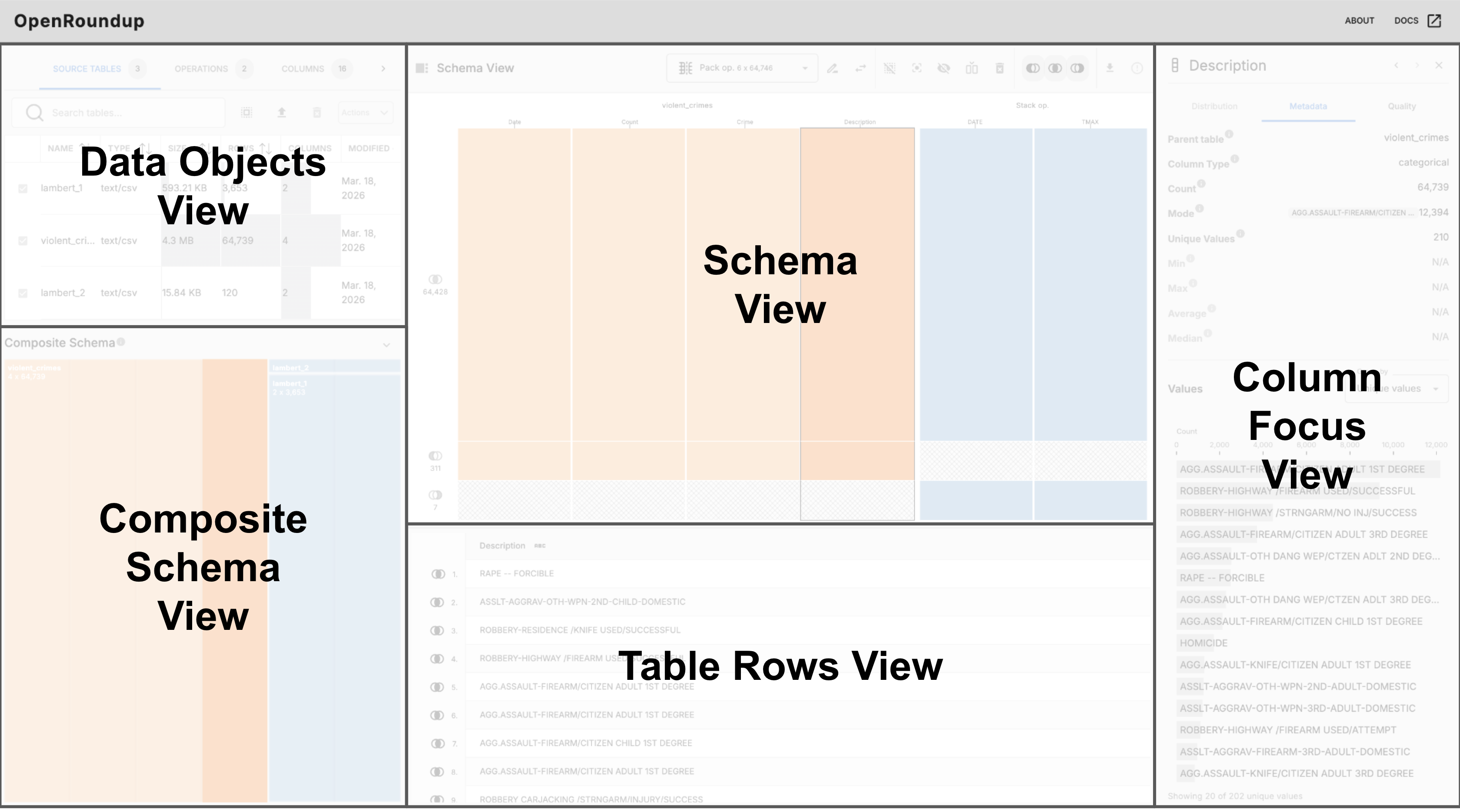Click the delete icon in source tables toolbar

(317, 113)
